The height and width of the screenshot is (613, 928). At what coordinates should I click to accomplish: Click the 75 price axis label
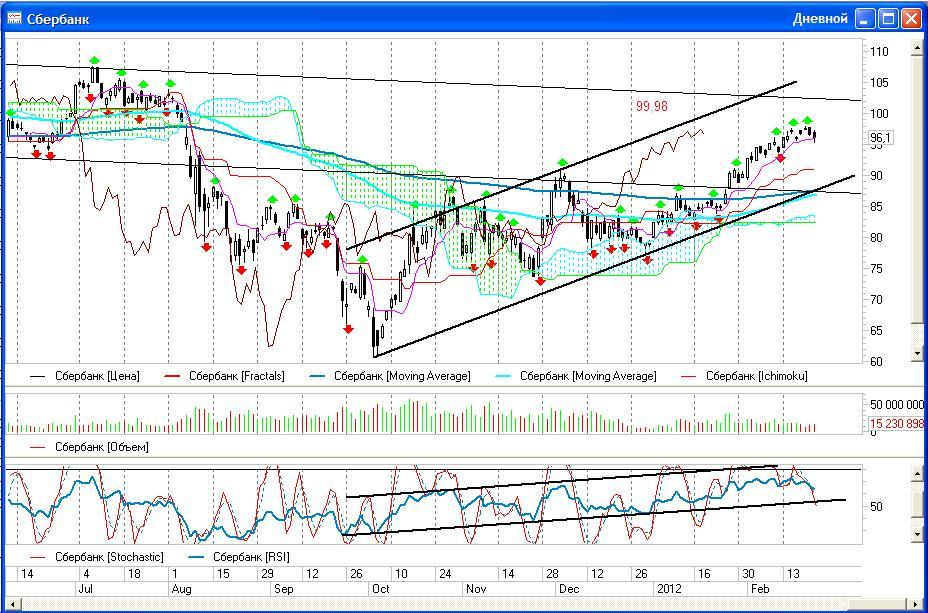[879, 269]
